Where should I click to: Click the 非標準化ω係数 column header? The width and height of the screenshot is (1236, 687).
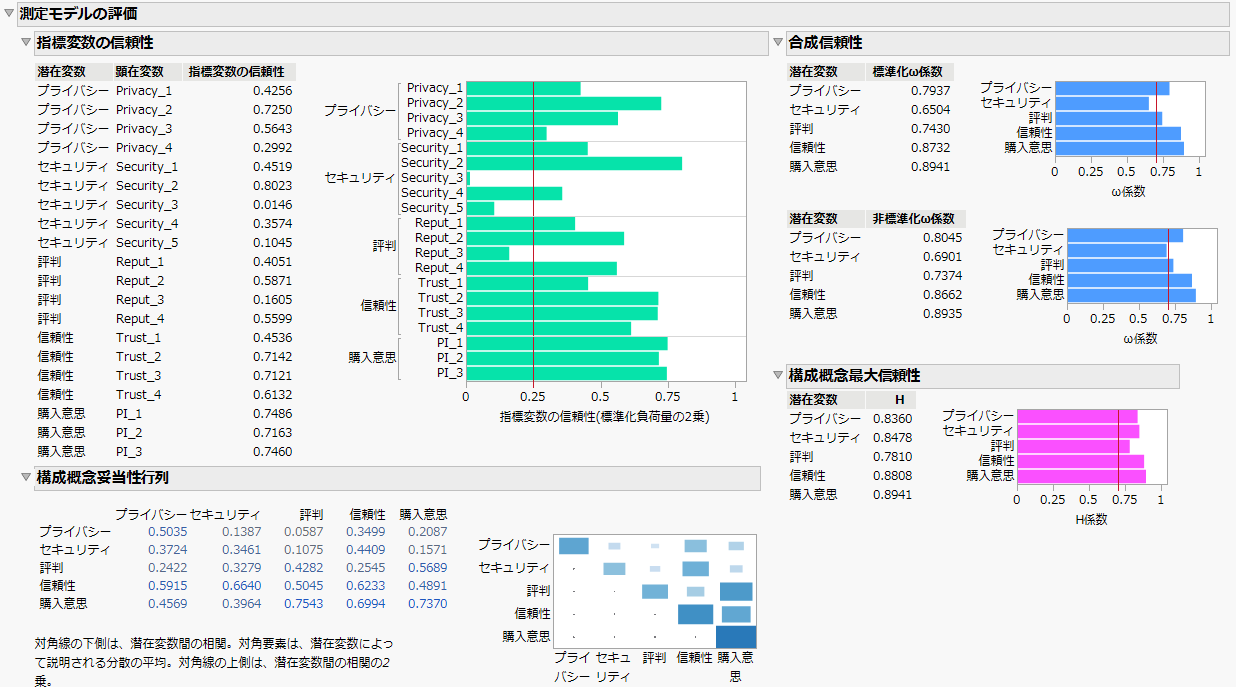(913, 218)
